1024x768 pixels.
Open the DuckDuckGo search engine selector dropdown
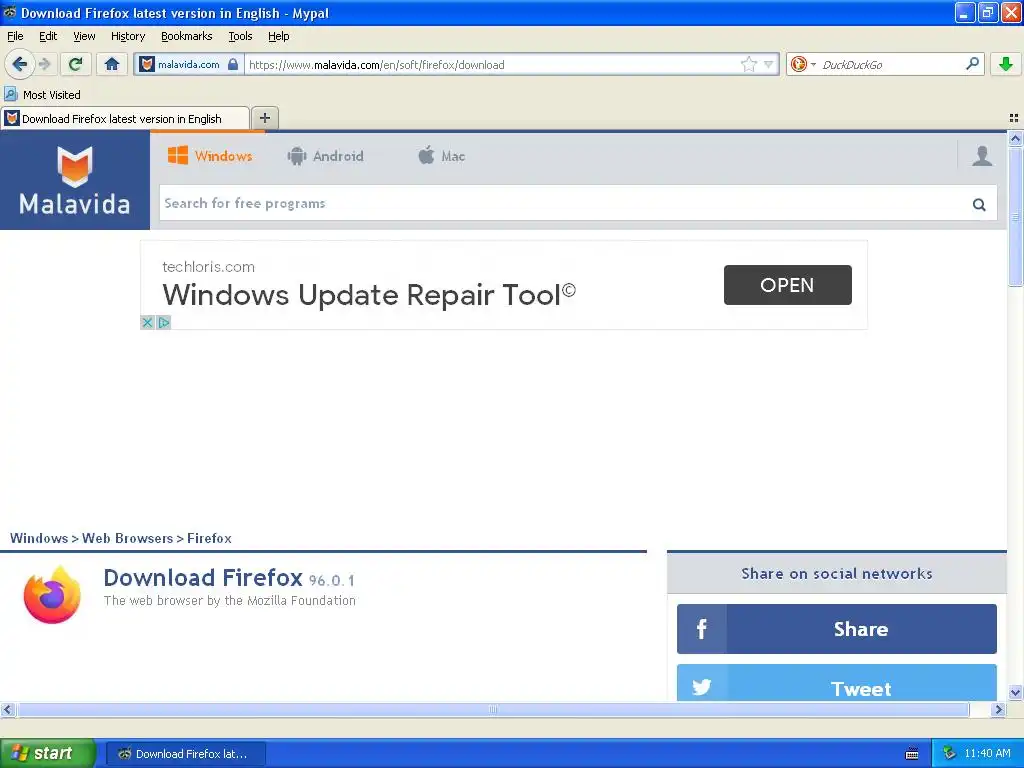coord(803,64)
